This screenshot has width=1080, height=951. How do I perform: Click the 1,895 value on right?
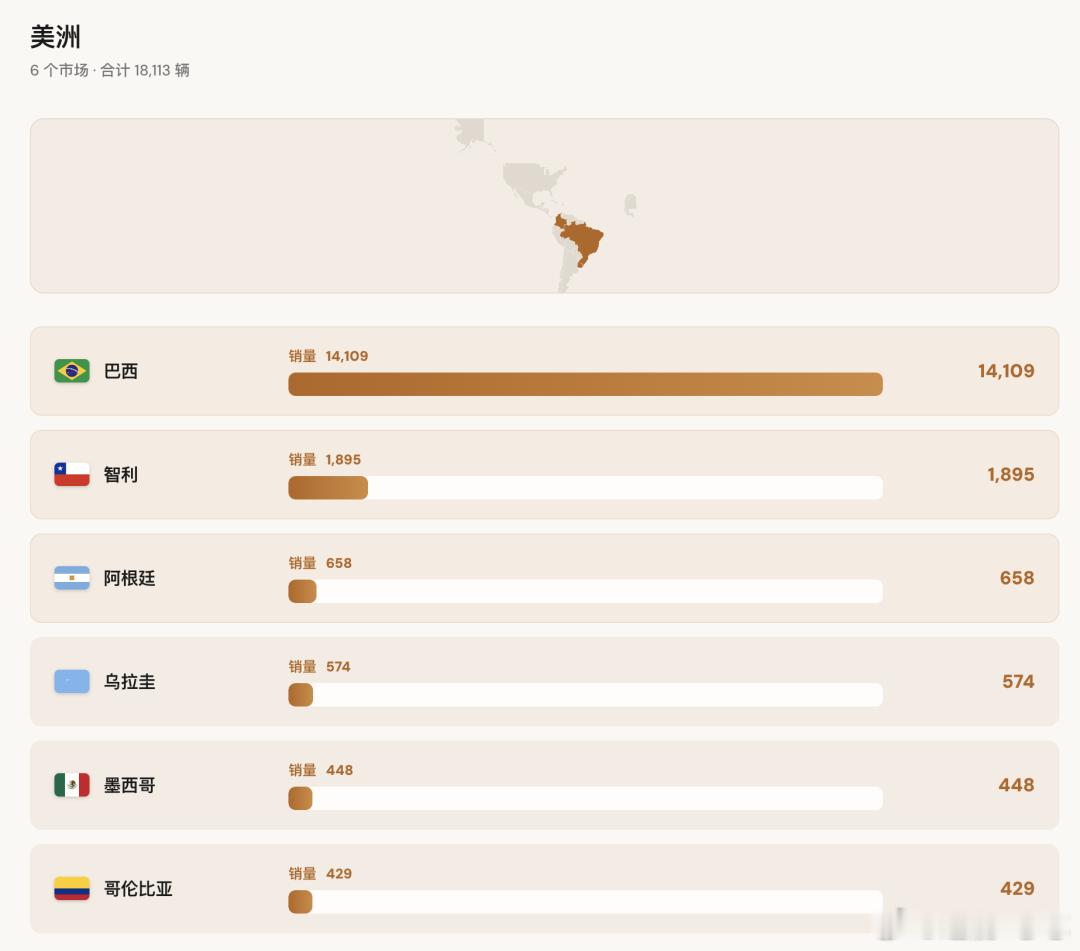(1010, 474)
